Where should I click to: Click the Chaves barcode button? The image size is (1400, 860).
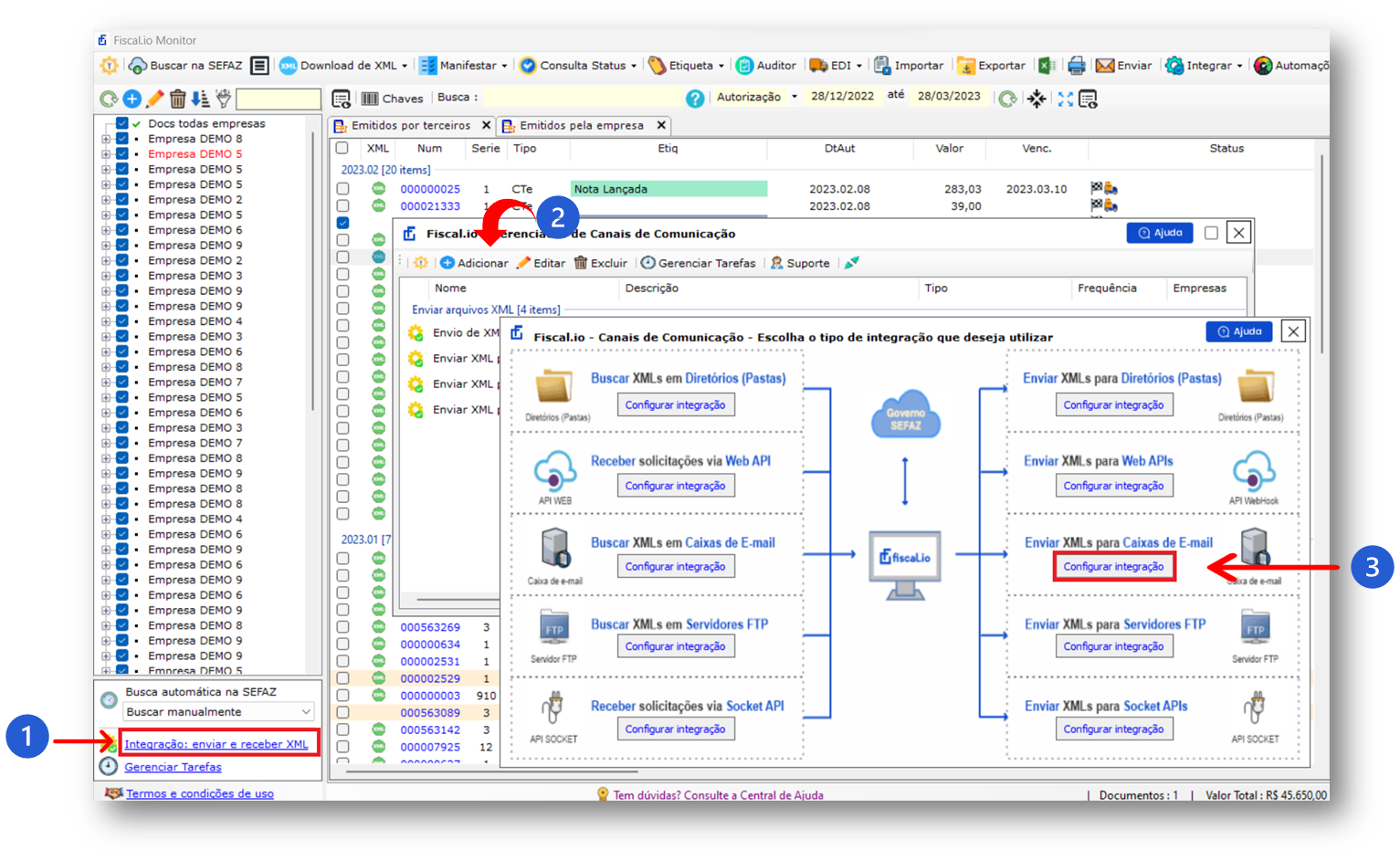(x=393, y=99)
